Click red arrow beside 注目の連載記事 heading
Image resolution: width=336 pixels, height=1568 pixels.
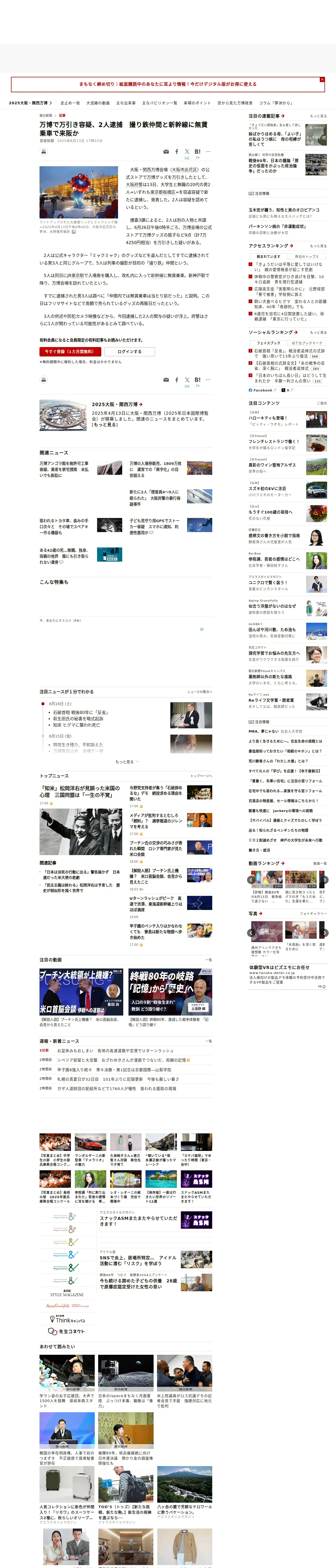(x=283, y=116)
